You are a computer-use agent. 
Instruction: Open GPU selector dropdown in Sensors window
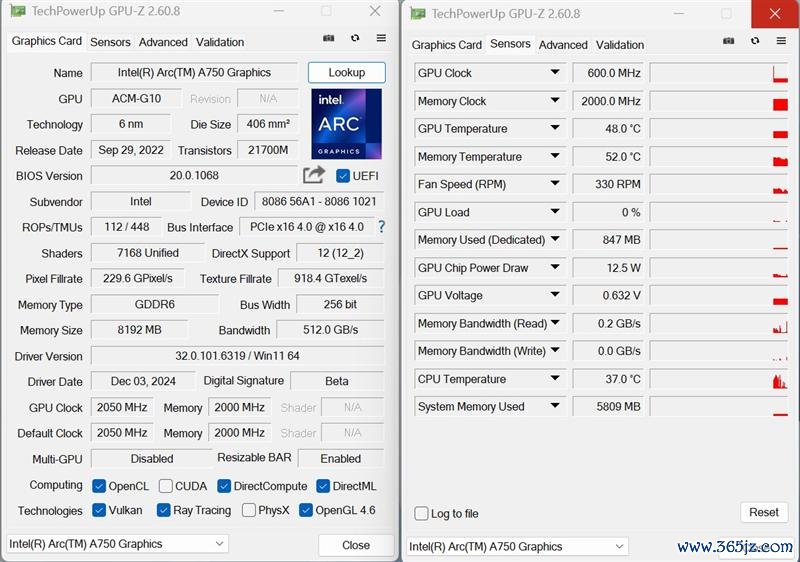[x=517, y=546]
